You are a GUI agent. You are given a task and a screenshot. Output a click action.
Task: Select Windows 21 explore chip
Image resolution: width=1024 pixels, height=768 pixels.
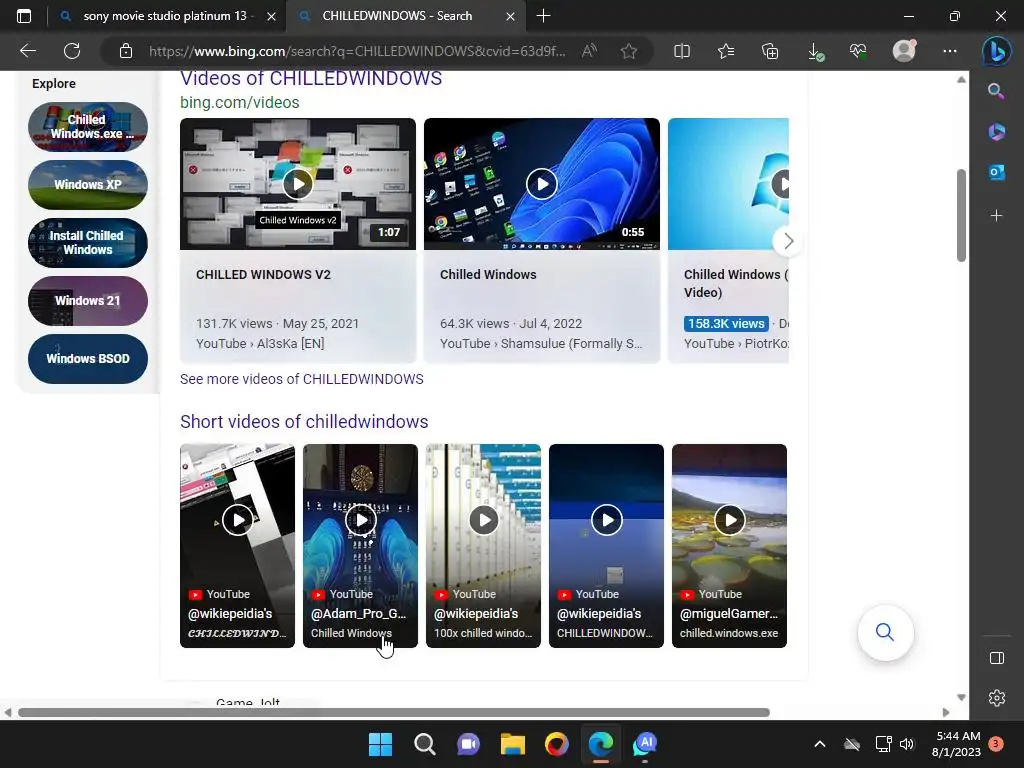88,301
